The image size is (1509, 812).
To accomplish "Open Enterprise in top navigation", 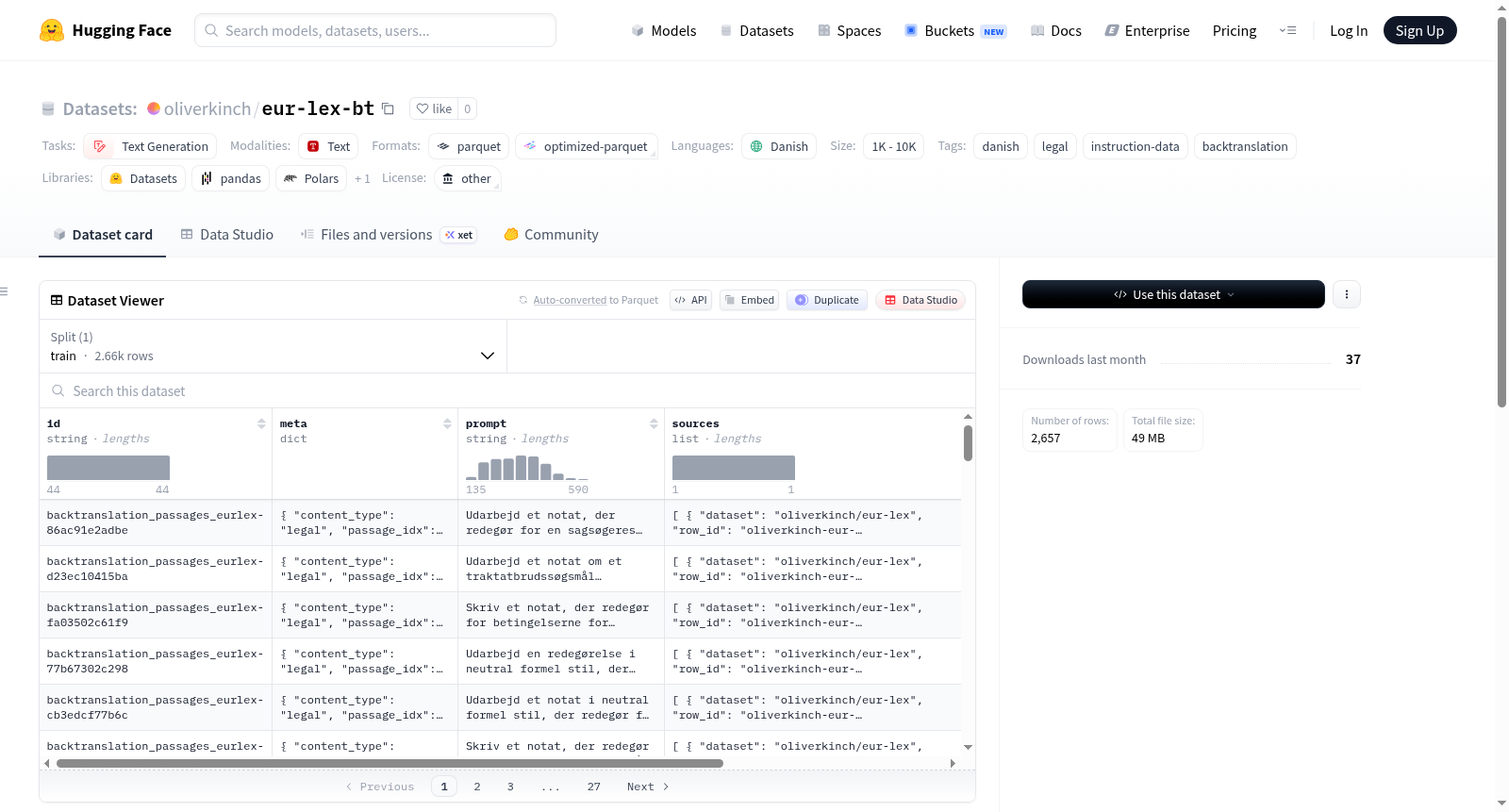I will coord(1147,30).
